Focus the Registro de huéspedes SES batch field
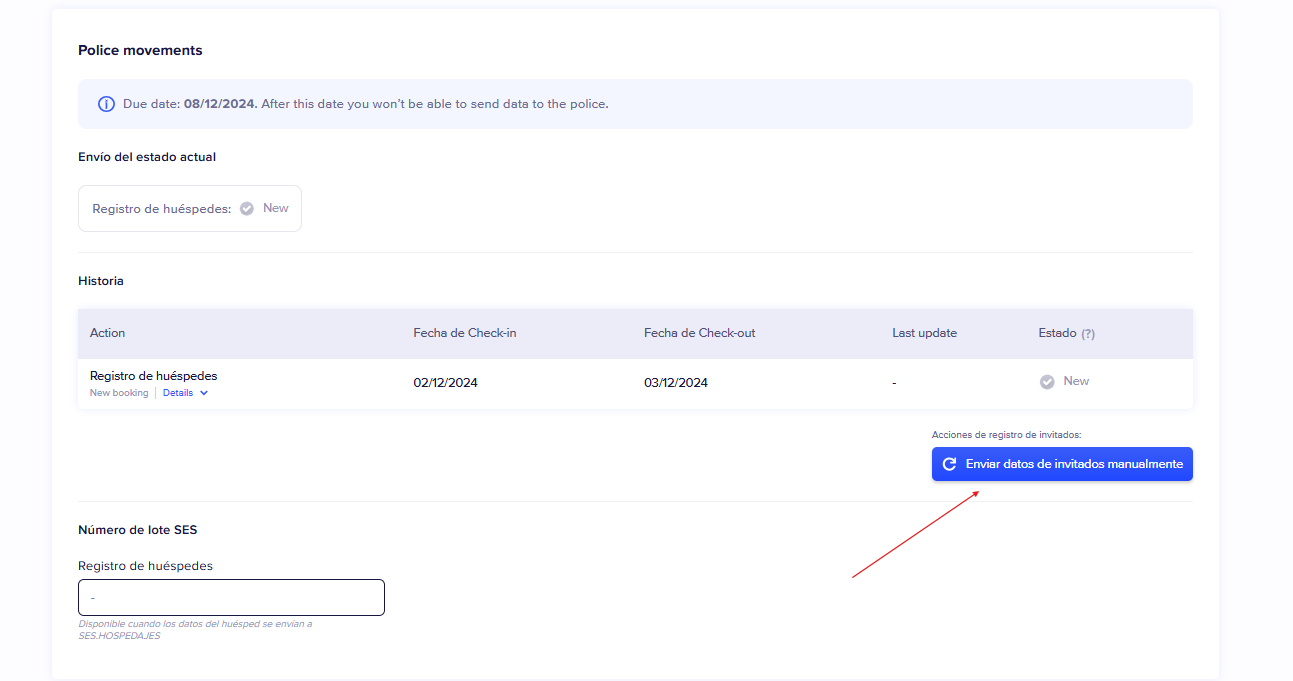 tap(231, 598)
